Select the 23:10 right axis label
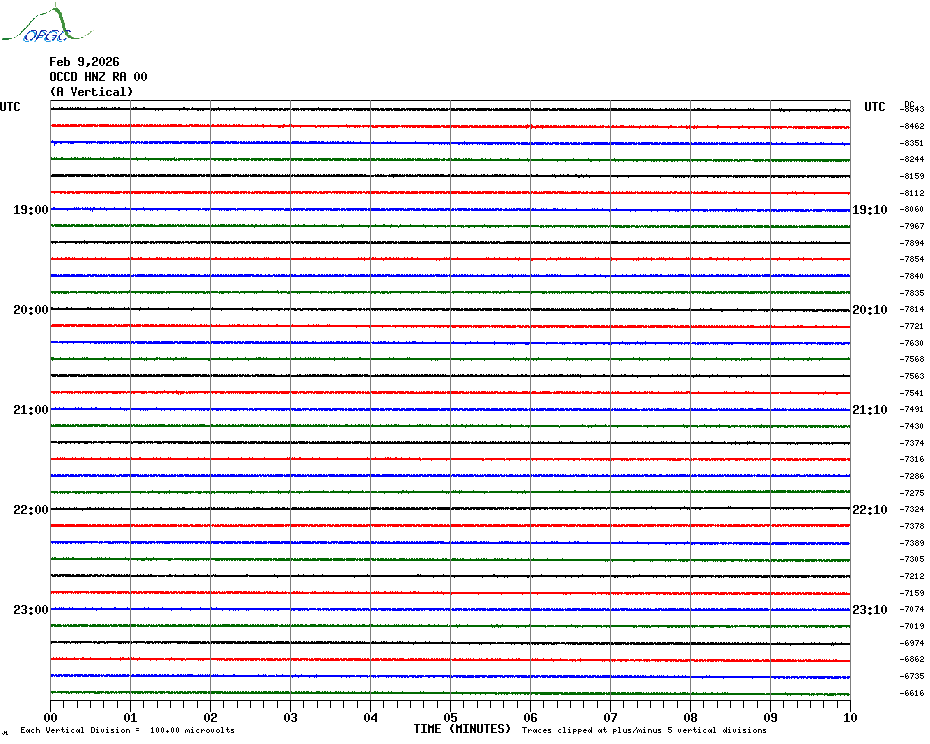This screenshot has height=744, width=930. [869, 610]
